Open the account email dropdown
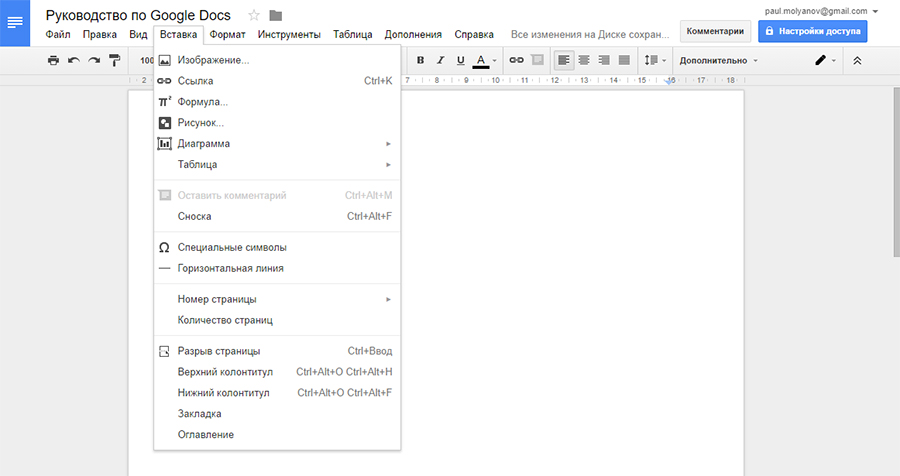This screenshot has width=900, height=476. pyautogui.click(x=821, y=11)
